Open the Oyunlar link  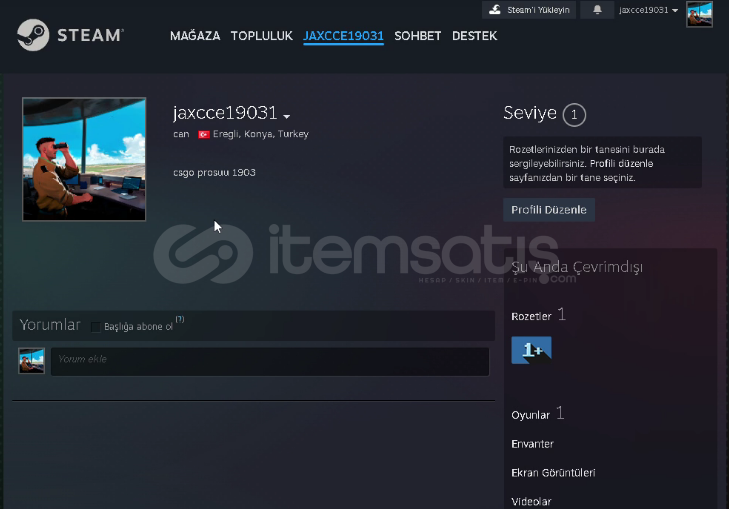tap(530, 415)
